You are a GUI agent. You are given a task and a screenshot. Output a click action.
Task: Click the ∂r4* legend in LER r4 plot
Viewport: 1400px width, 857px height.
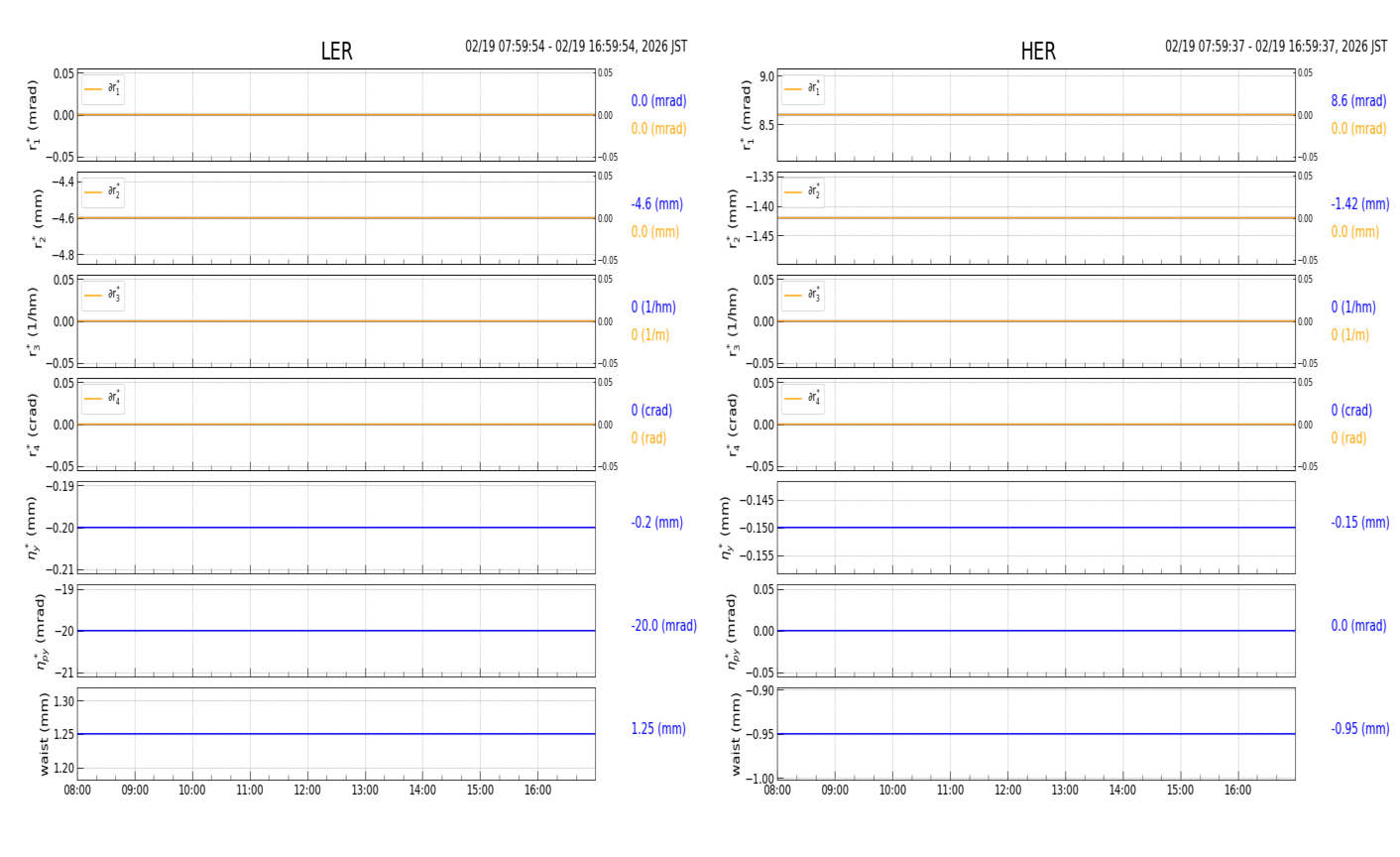[x=103, y=399]
